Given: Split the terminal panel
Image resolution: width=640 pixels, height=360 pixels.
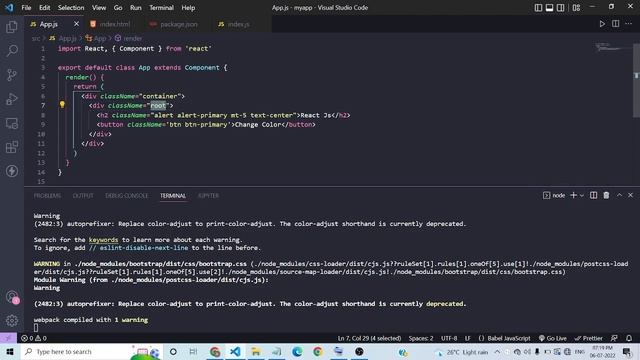Looking at the screenshot, I should tap(593, 196).
